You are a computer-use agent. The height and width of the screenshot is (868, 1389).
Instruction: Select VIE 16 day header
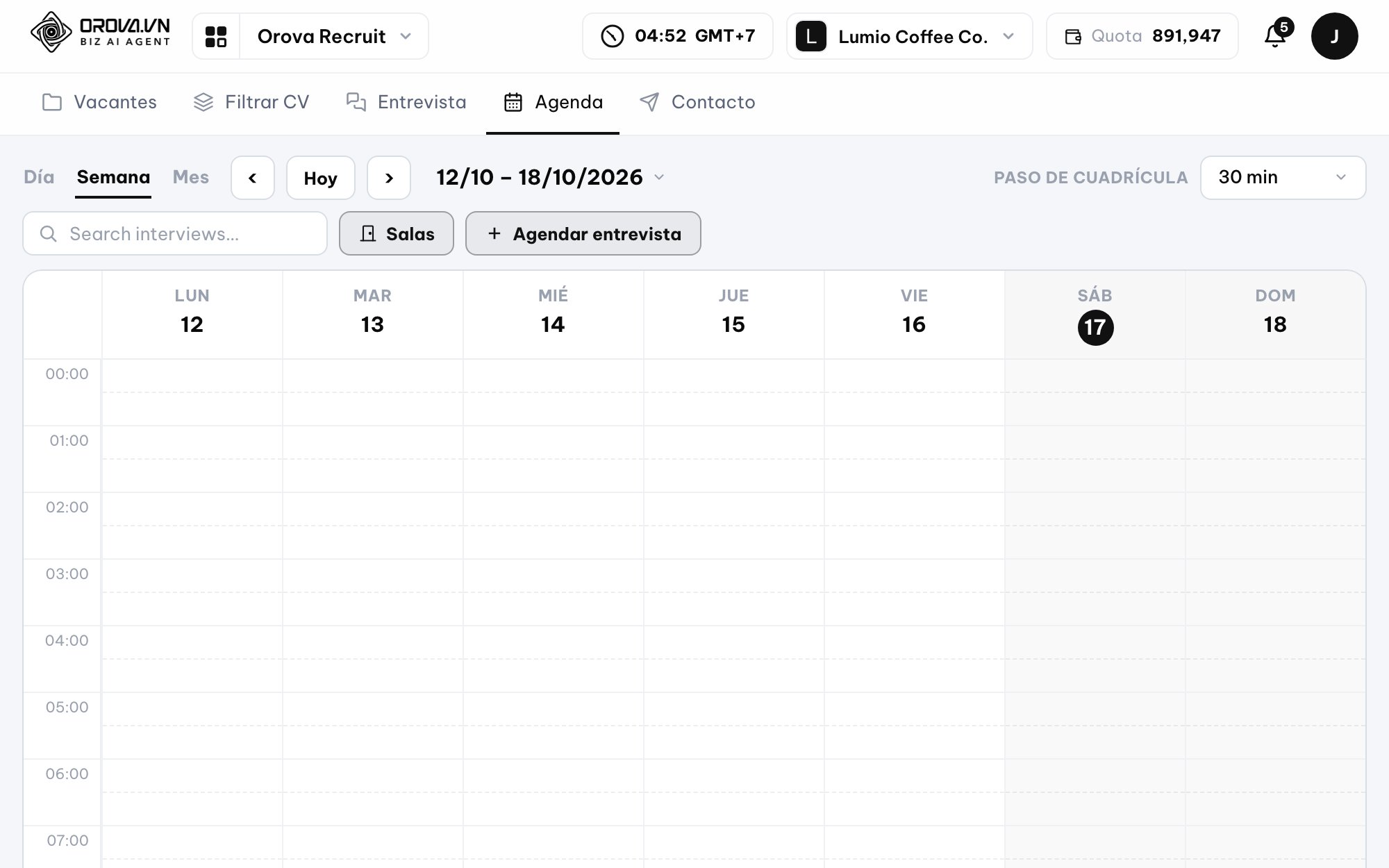915,315
